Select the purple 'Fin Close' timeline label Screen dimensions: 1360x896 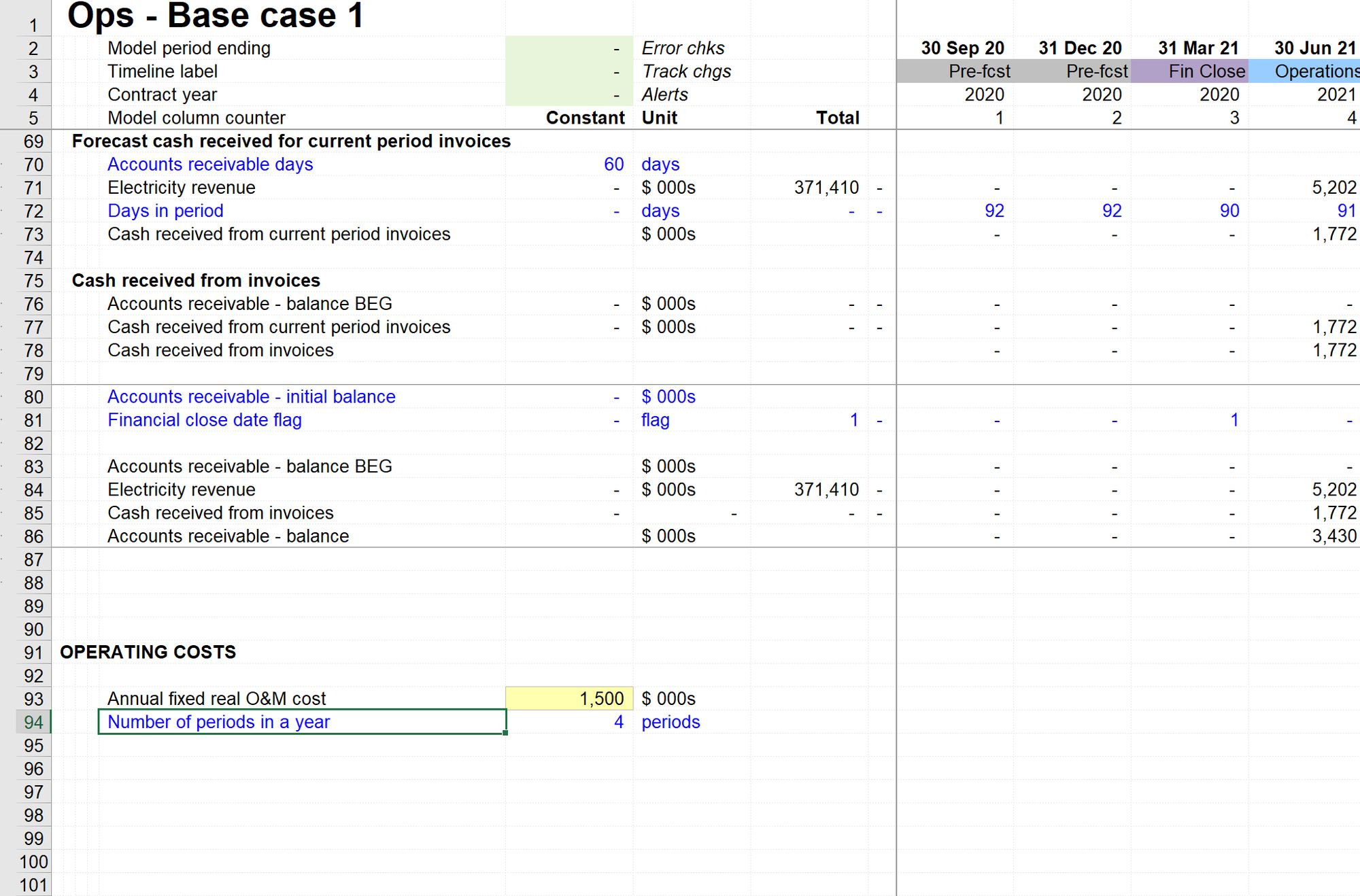pyautogui.click(x=1189, y=71)
